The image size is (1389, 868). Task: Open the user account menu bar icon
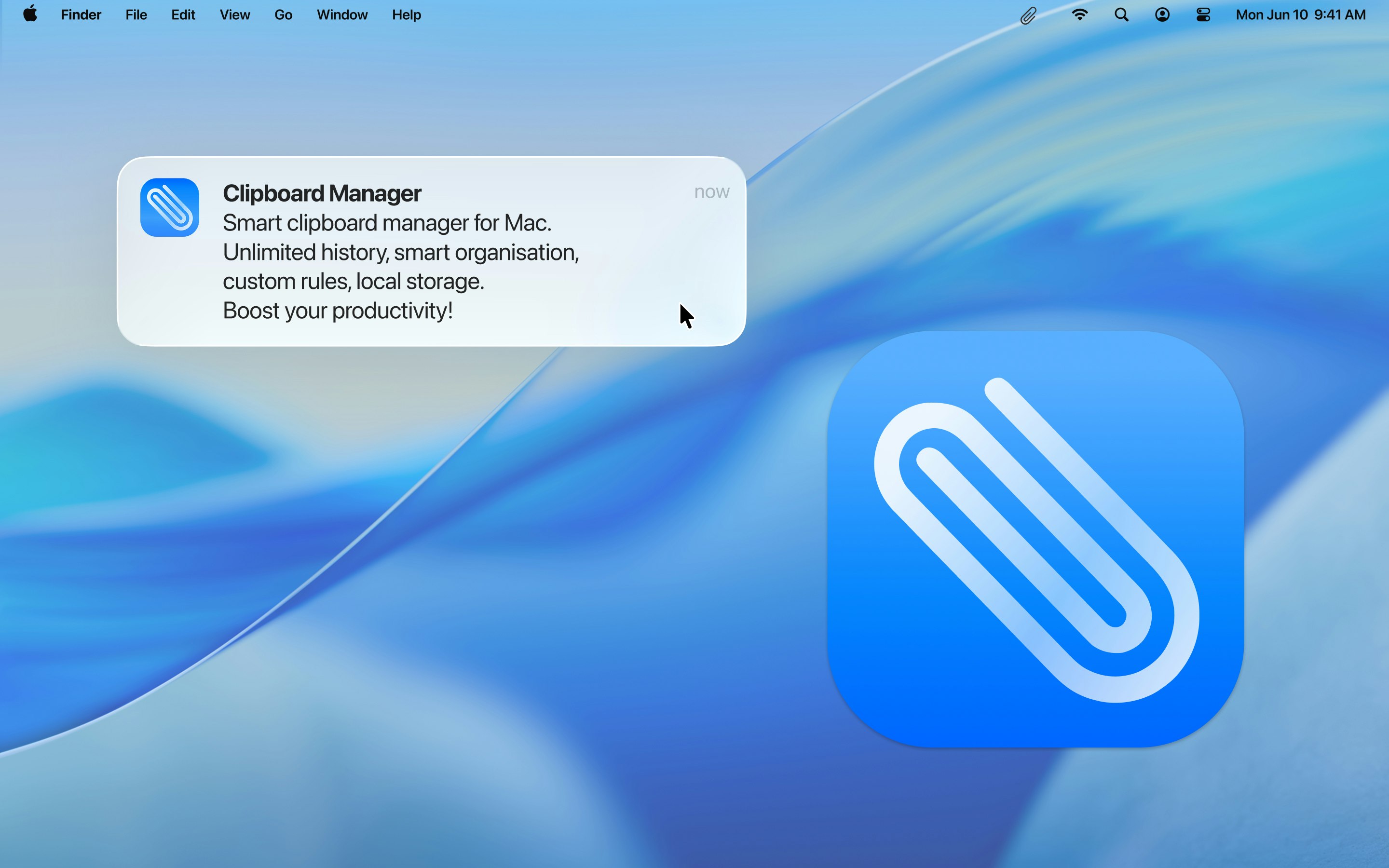click(1162, 14)
